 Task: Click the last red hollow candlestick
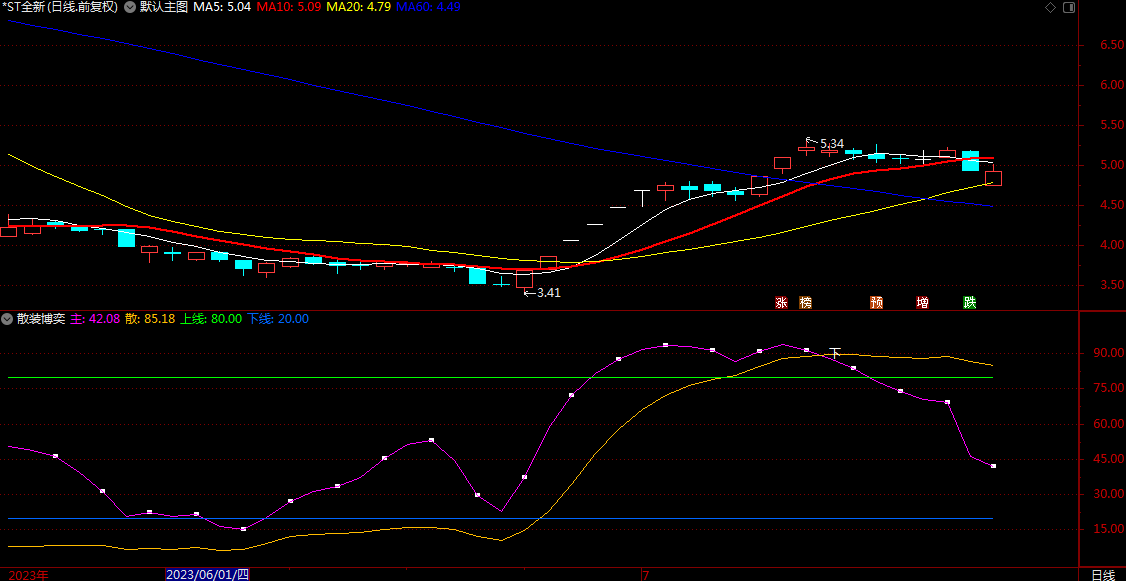click(993, 178)
